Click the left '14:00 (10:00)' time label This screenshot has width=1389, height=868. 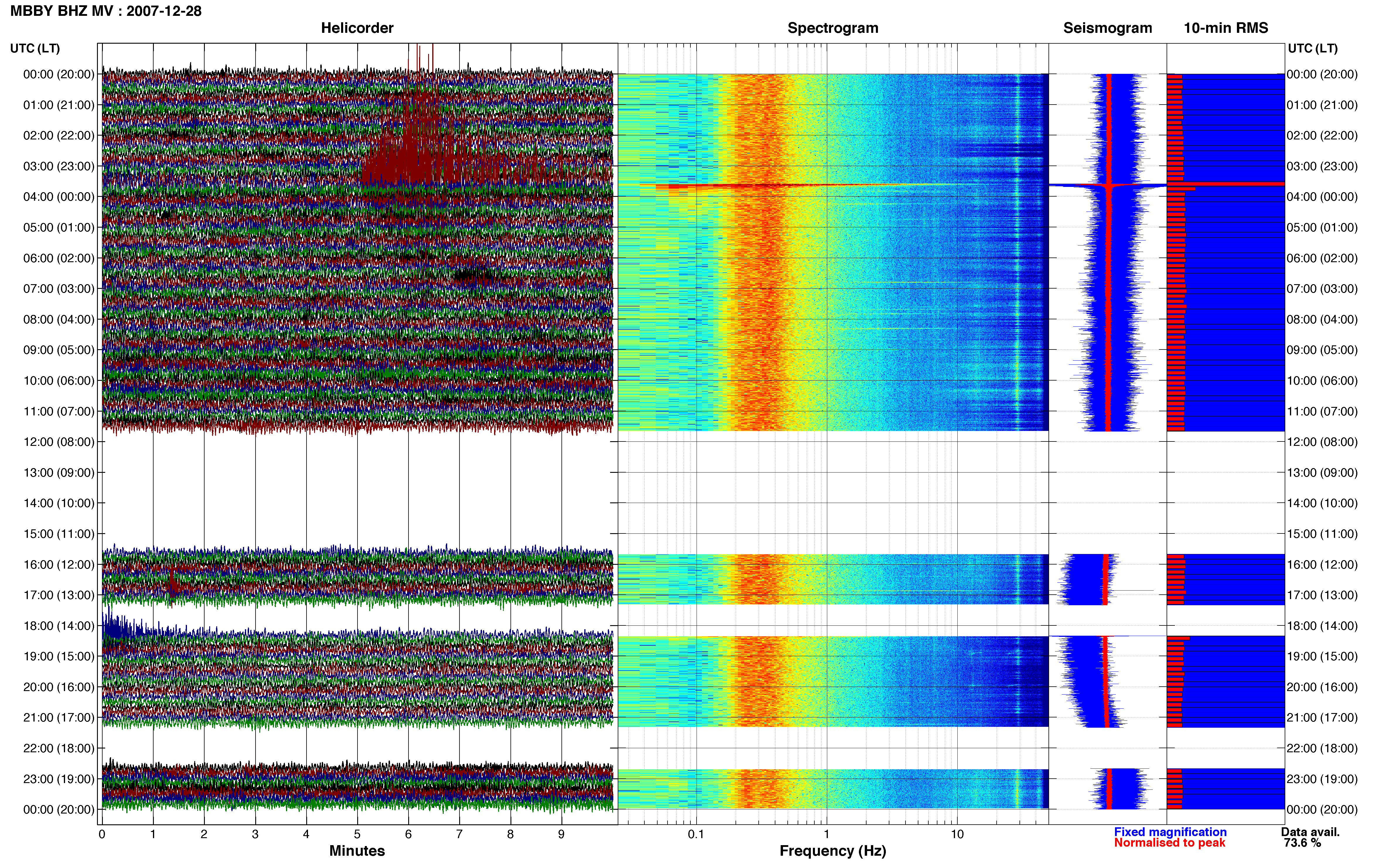[59, 503]
